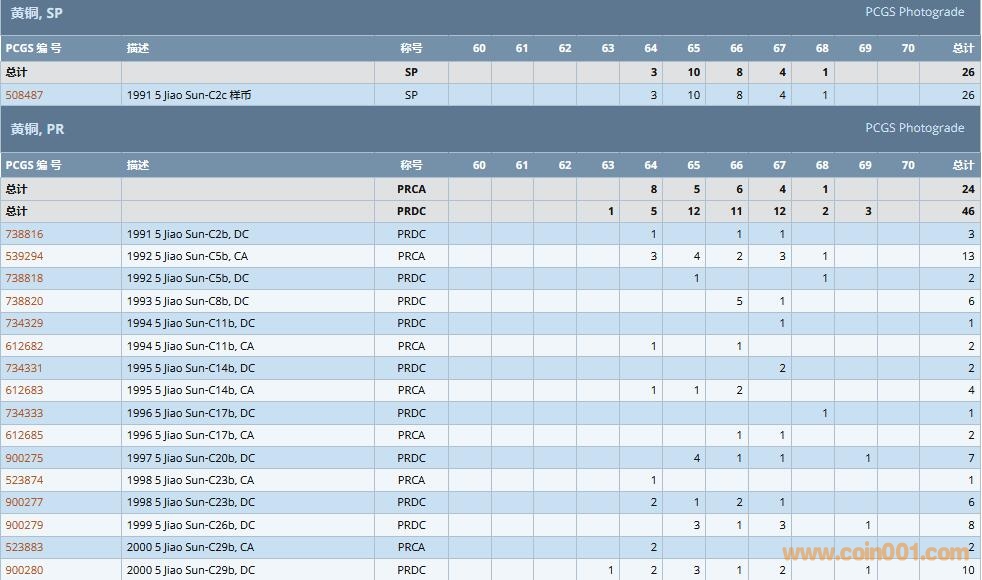This screenshot has width=982, height=580.
Task: Open PCGS entry 523874
Action: (x=25, y=480)
